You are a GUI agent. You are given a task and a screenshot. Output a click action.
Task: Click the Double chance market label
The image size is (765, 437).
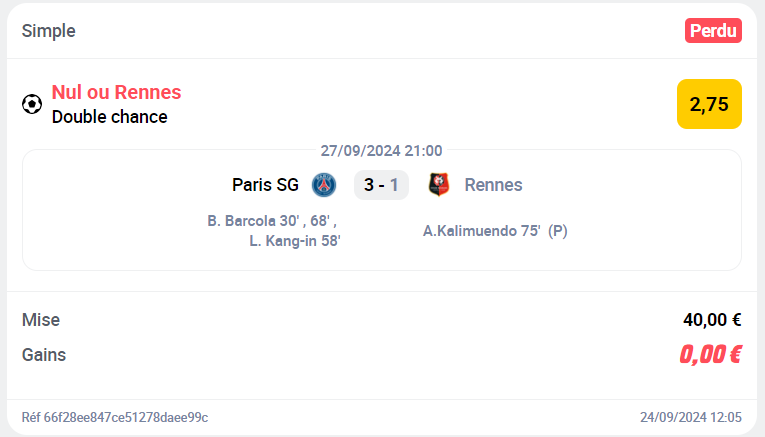[x=109, y=117]
